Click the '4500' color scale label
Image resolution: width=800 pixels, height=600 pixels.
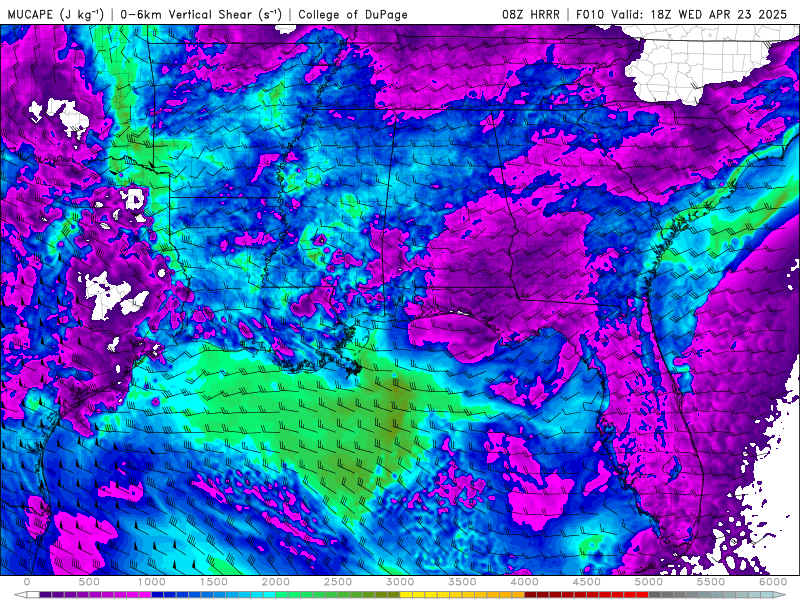point(587,582)
